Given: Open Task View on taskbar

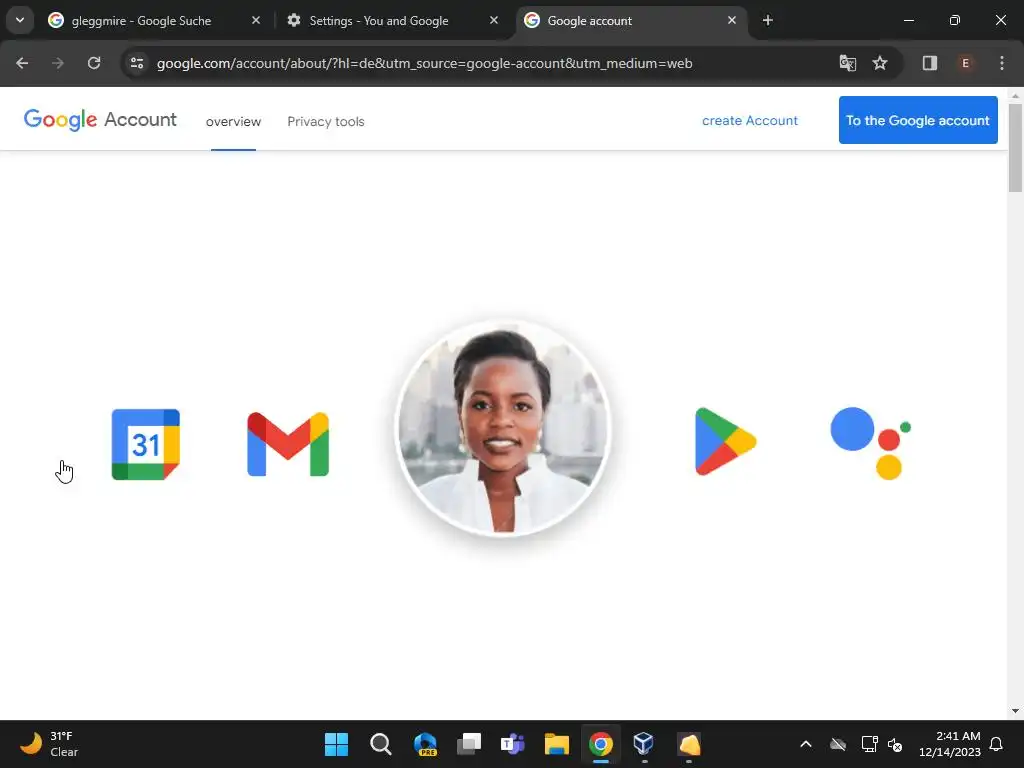Looking at the screenshot, I should click(x=469, y=744).
